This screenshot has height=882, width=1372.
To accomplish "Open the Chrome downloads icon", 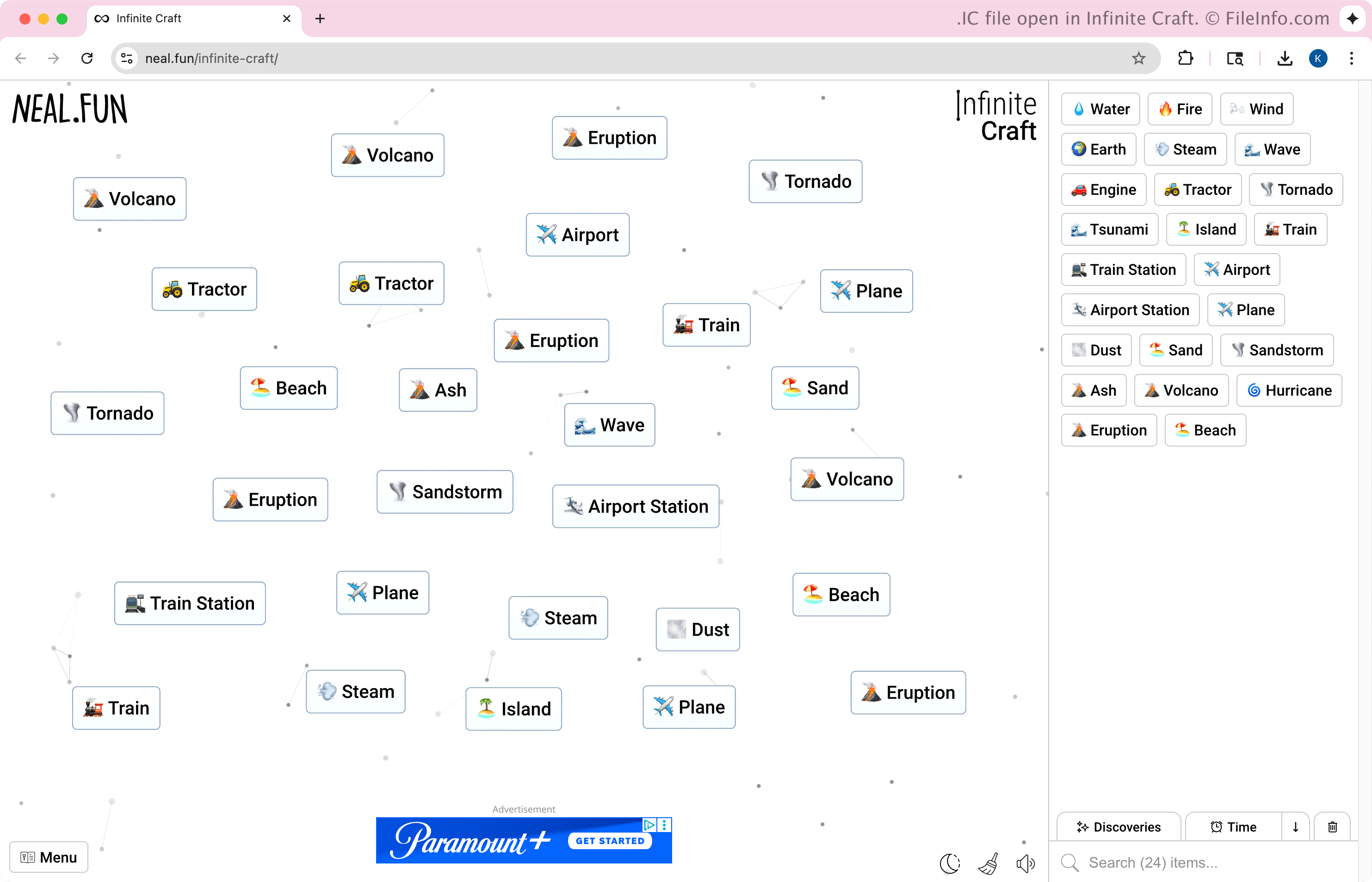I will tap(1285, 58).
